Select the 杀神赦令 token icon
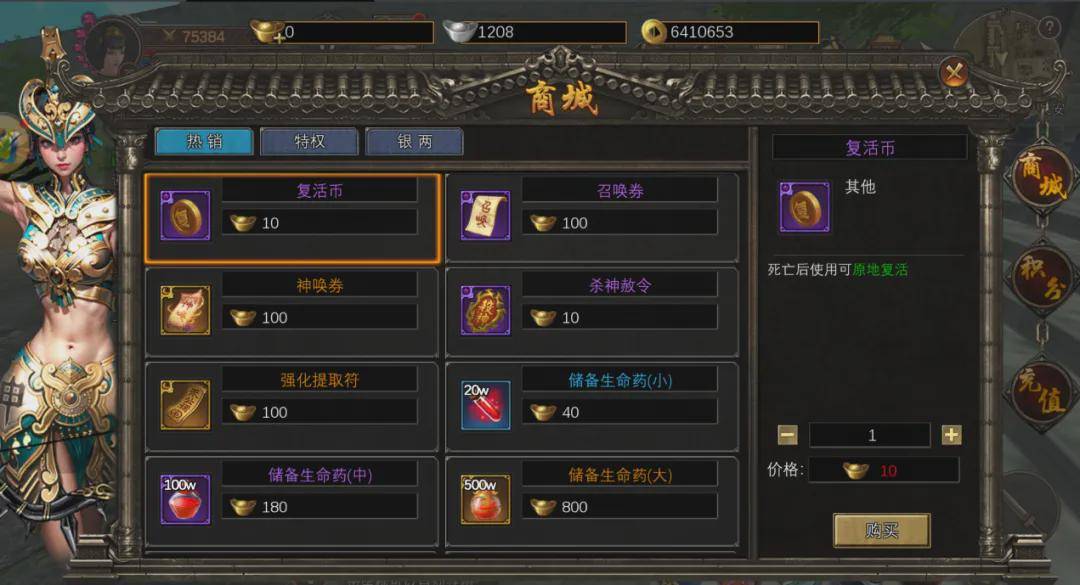The image size is (1080, 585). click(486, 311)
